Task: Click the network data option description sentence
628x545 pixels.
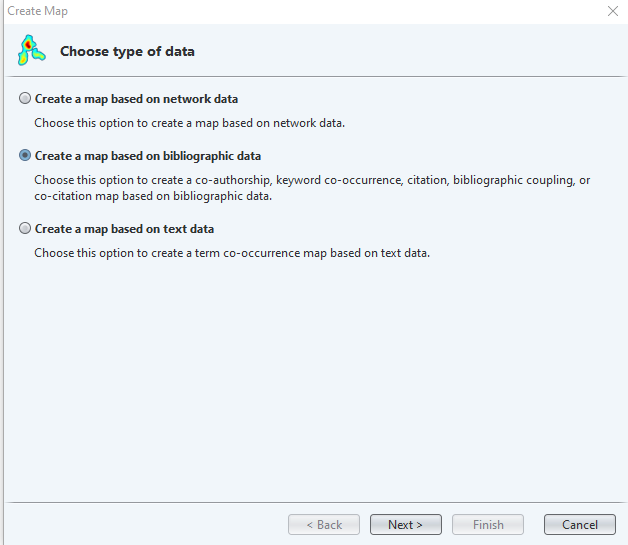Action: point(189,123)
